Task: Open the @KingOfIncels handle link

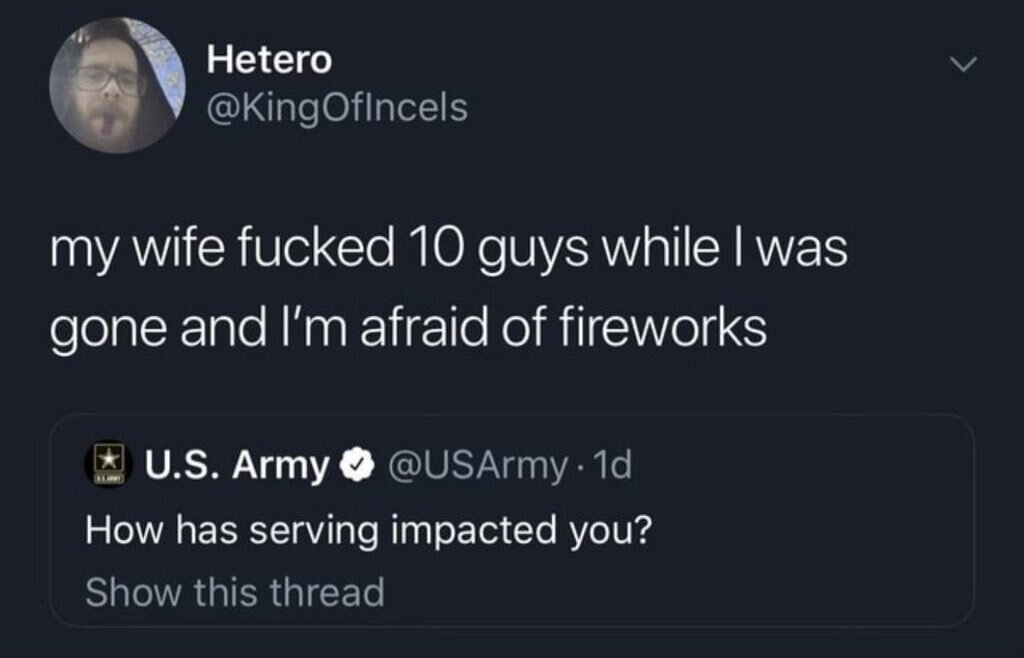Action: pos(337,108)
